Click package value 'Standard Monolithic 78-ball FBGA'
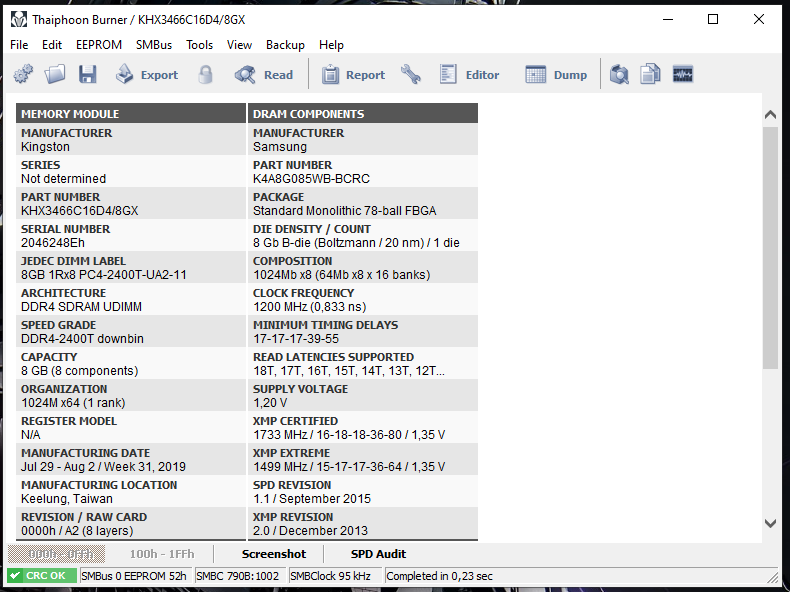 pyautogui.click(x=345, y=211)
